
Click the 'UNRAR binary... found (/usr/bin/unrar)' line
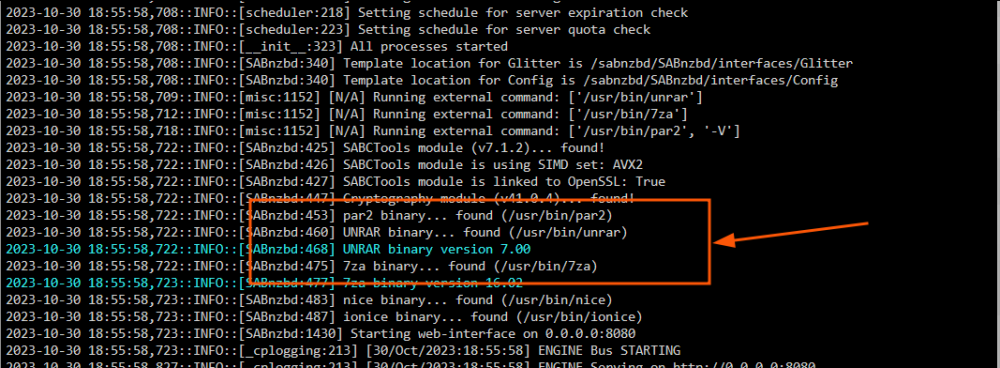pyautogui.click(x=317, y=232)
